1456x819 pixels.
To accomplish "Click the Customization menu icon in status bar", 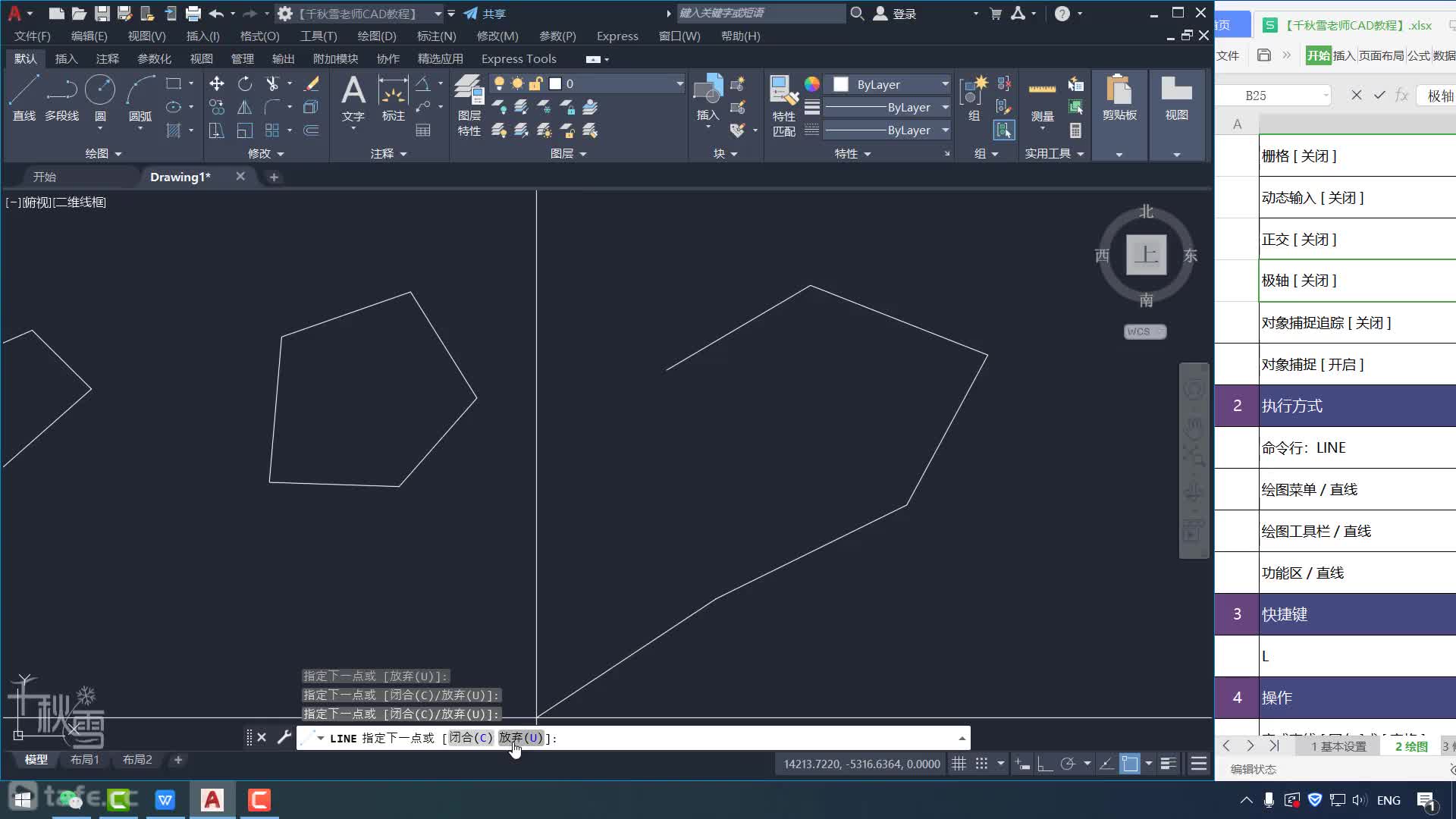I will click(1199, 764).
